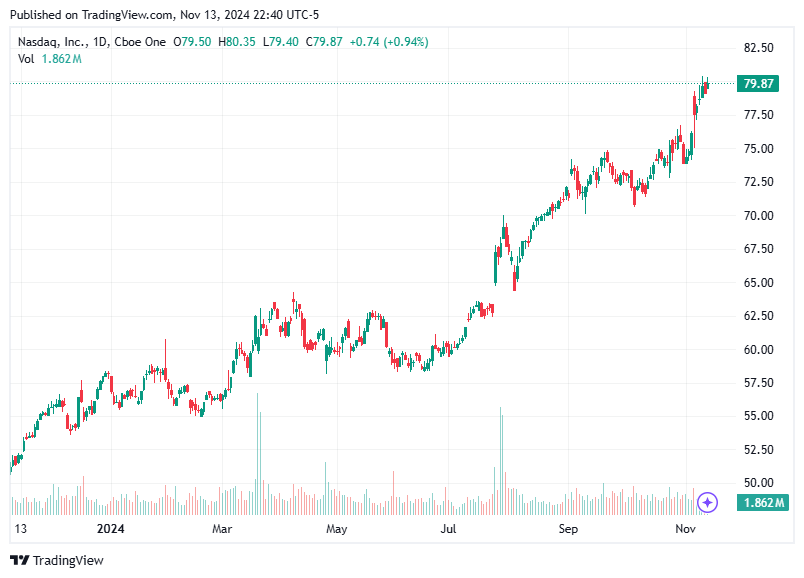Toggle the change percentage +0.74 (+0.94%)
Screen dimensions: 804x578
coord(388,41)
